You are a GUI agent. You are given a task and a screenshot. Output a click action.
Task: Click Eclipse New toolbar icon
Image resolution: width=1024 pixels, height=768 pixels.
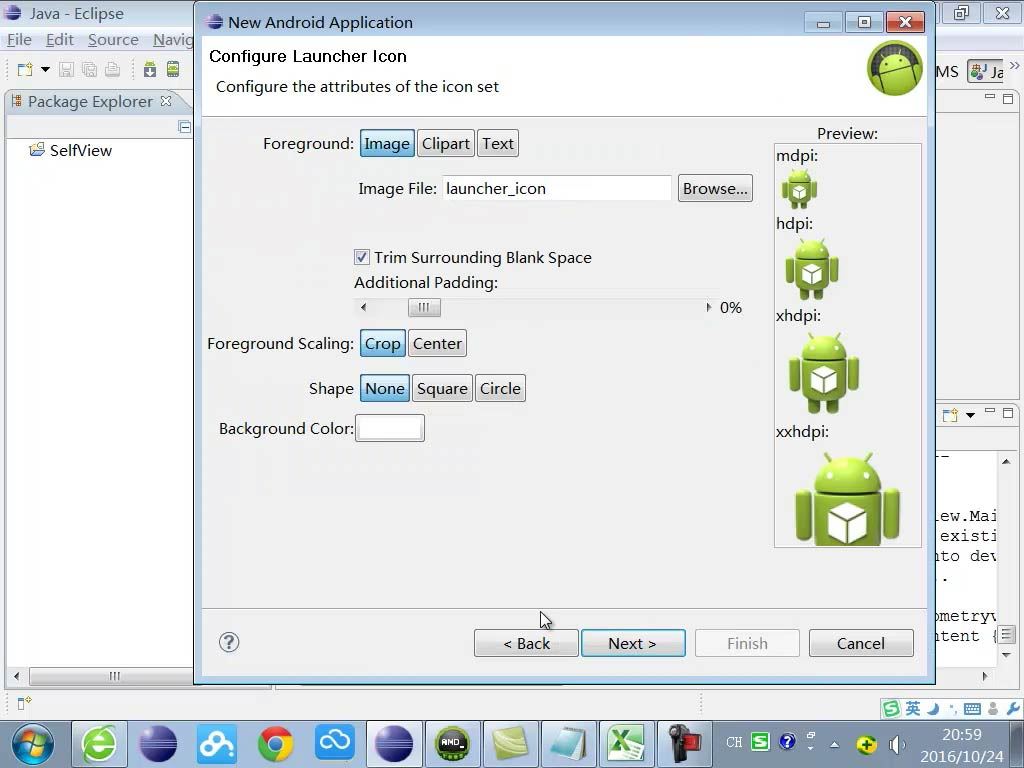[25, 69]
